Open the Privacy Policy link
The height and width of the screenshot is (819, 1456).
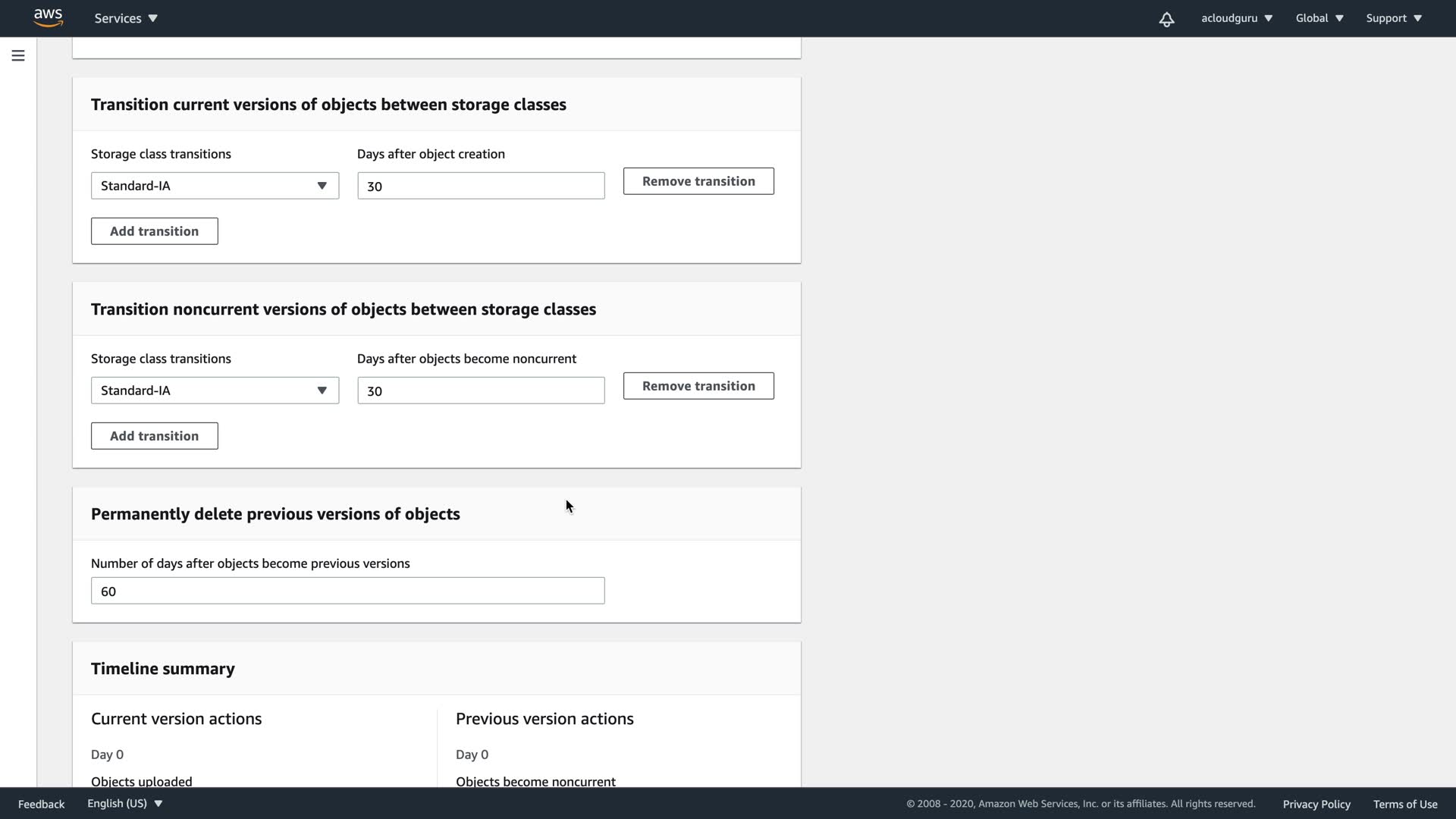1316,804
